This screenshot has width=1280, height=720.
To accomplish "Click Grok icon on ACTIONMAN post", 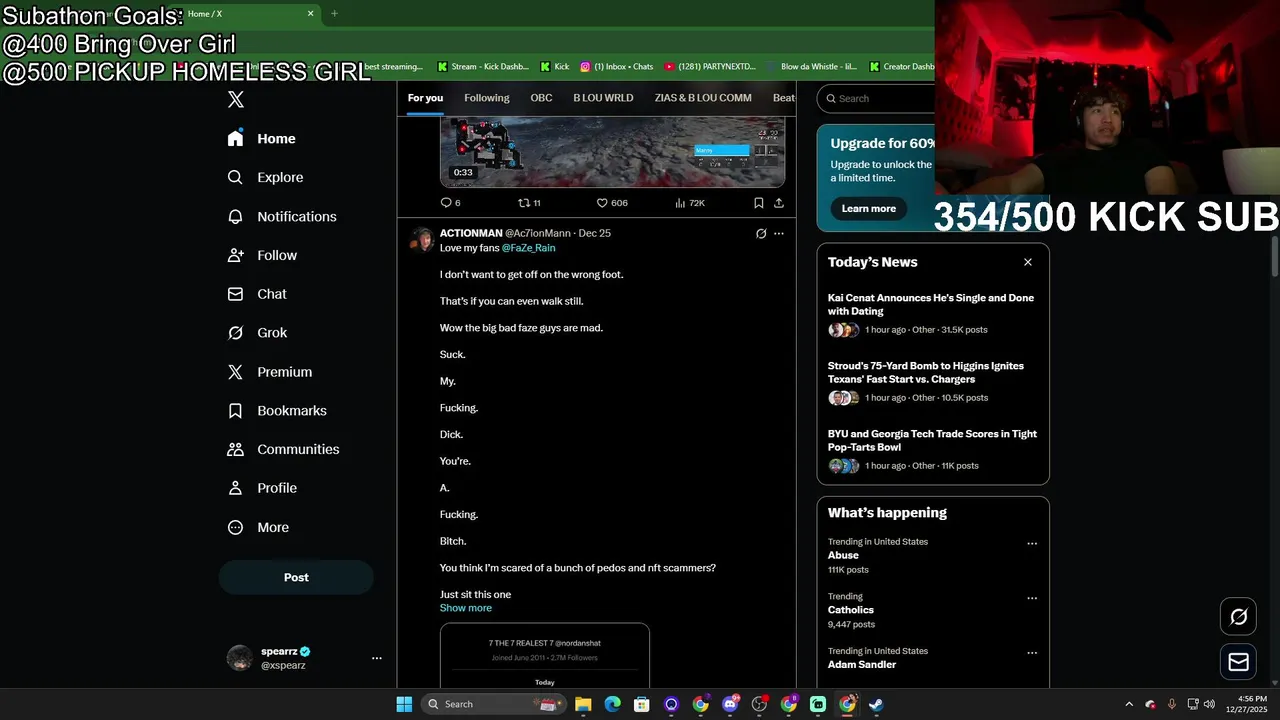I will tap(761, 233).
